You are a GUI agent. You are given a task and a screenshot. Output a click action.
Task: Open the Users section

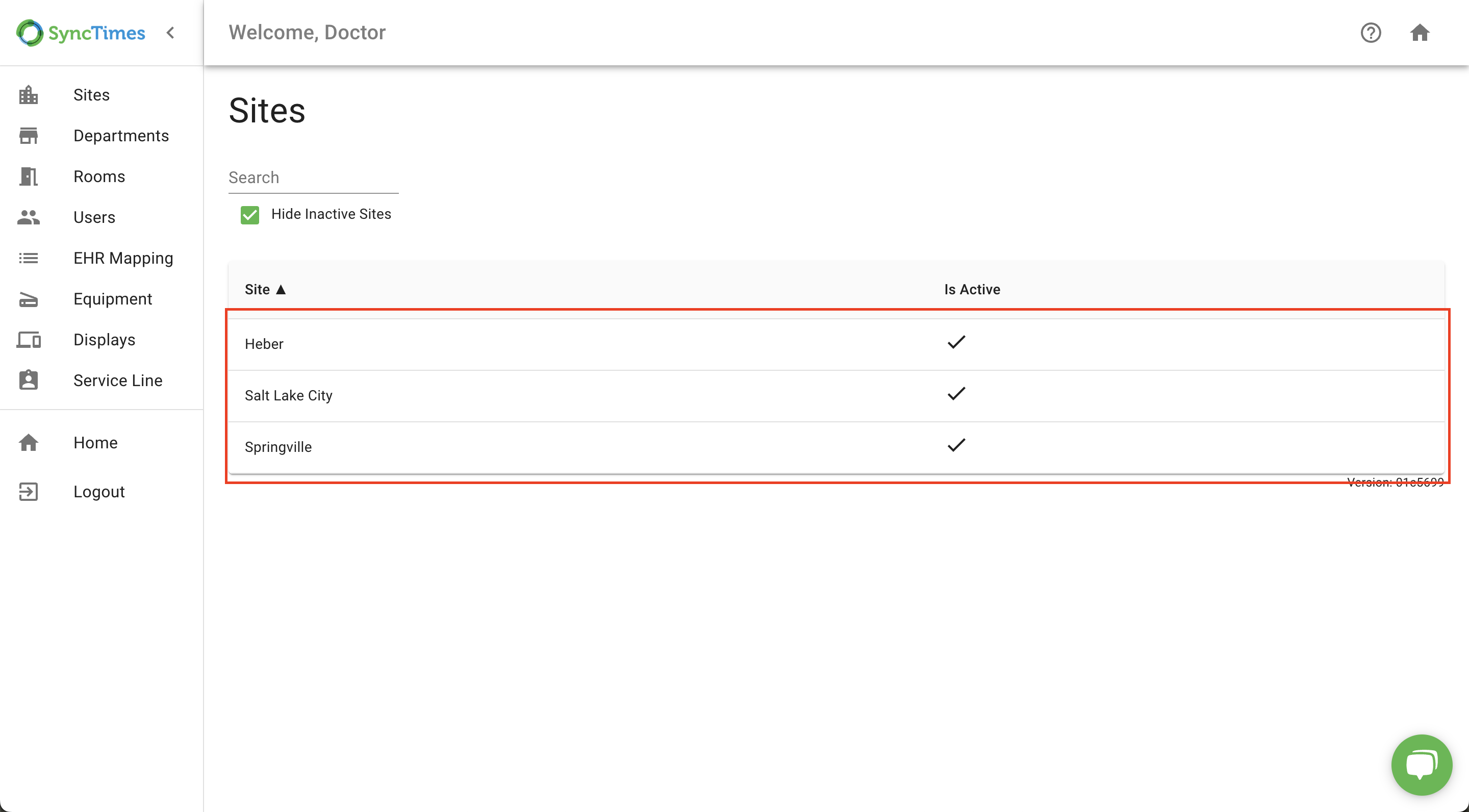point(94,217)
